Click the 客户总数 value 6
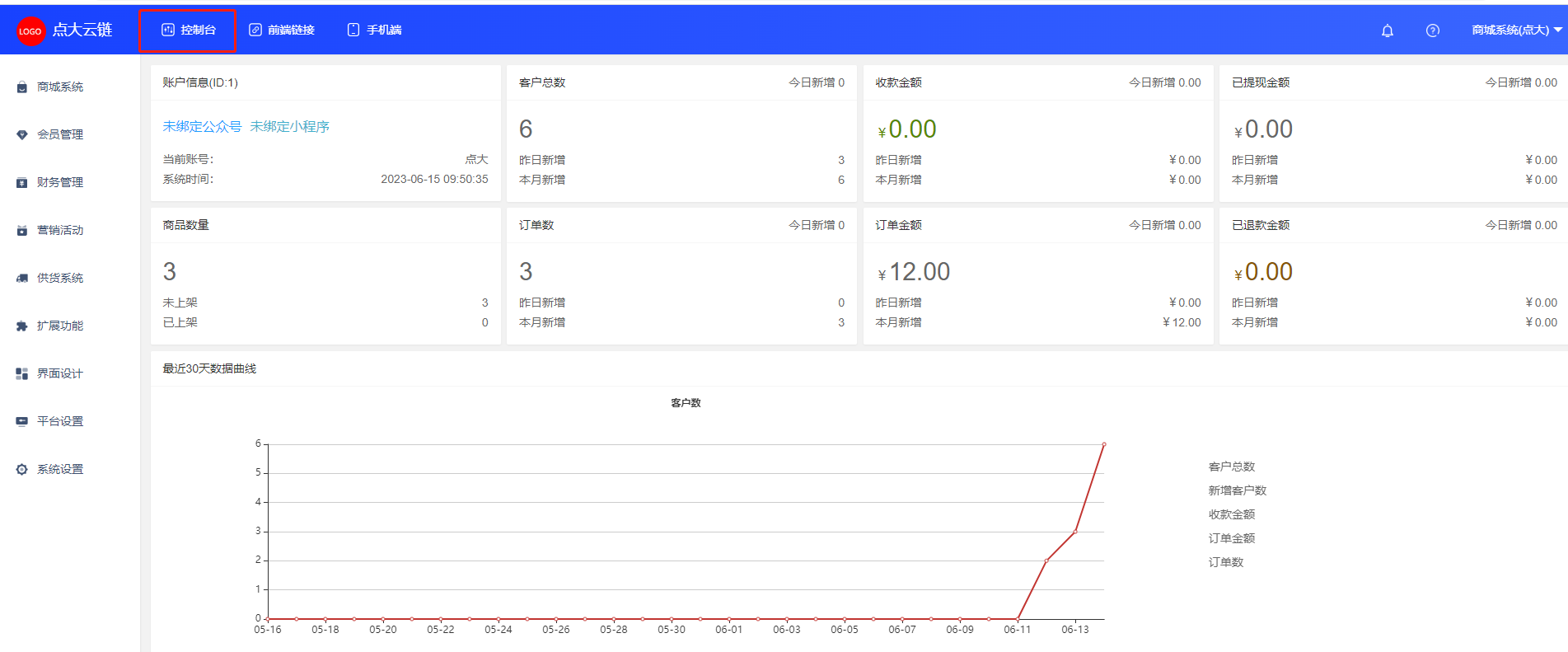This screenshot has height=652, width=1568. 526,129
